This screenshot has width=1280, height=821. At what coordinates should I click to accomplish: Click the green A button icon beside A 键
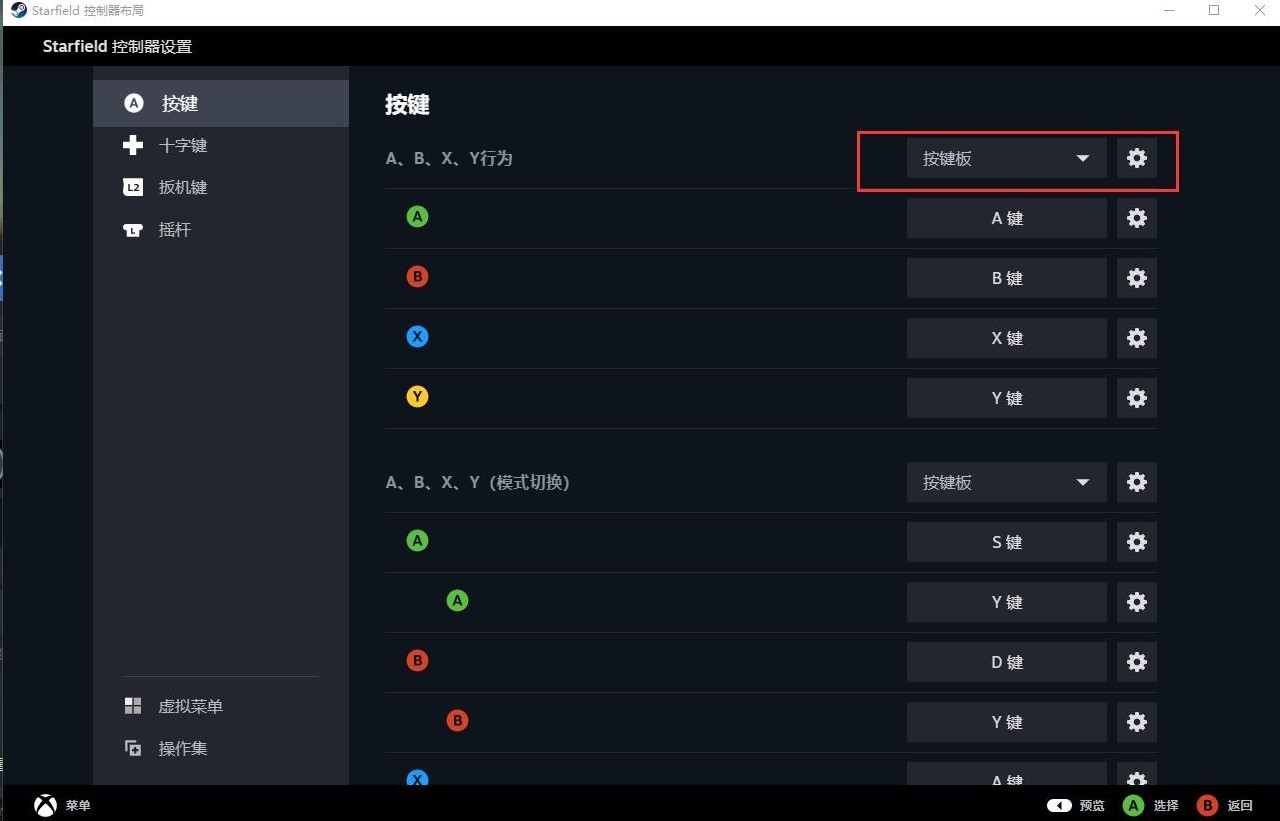(418, 216)
